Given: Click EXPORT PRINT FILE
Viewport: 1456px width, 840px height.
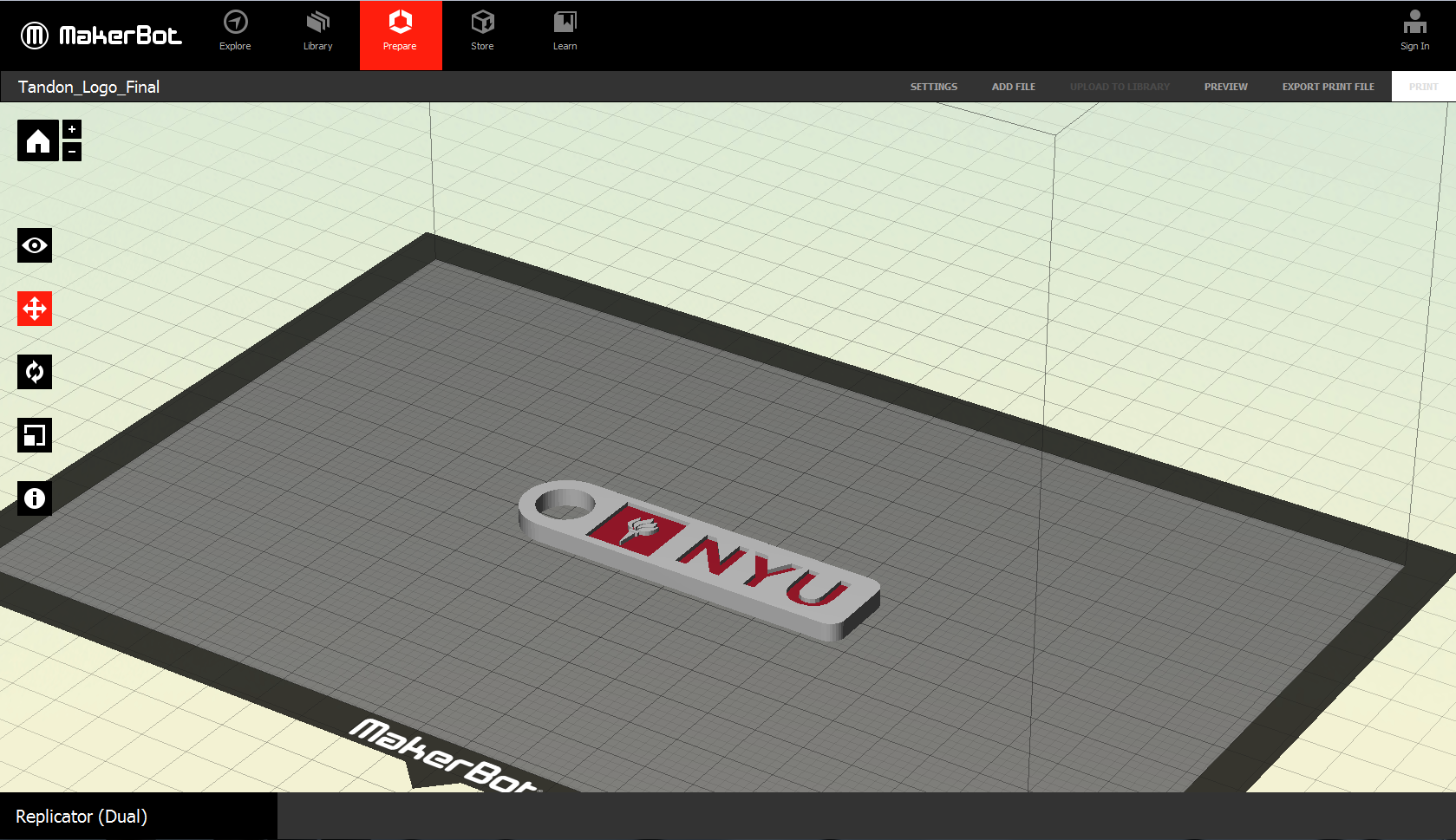Looking at the screenshot, I should click(x=1328, y=87).
